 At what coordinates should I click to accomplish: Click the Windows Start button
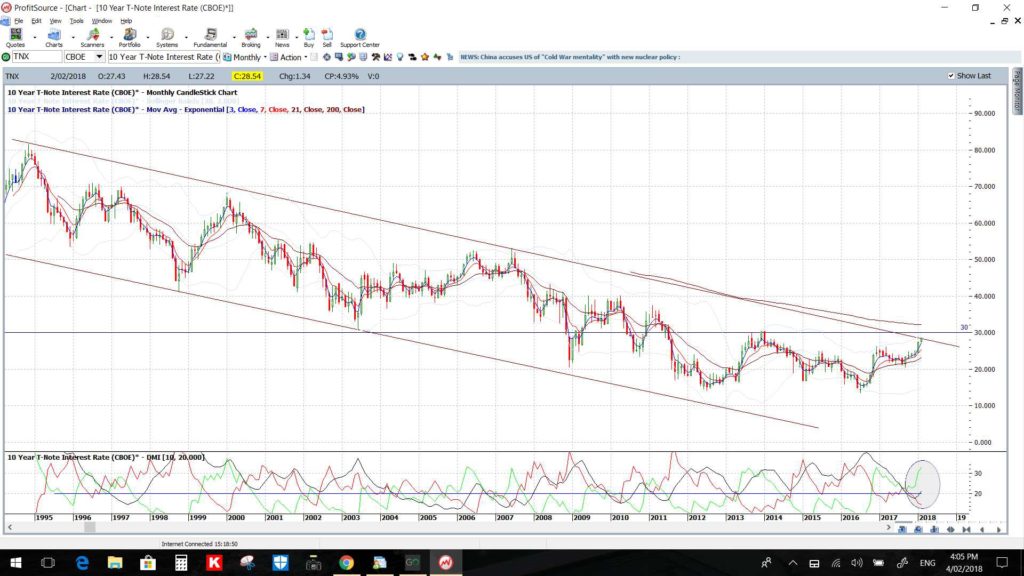coord(16,562)
